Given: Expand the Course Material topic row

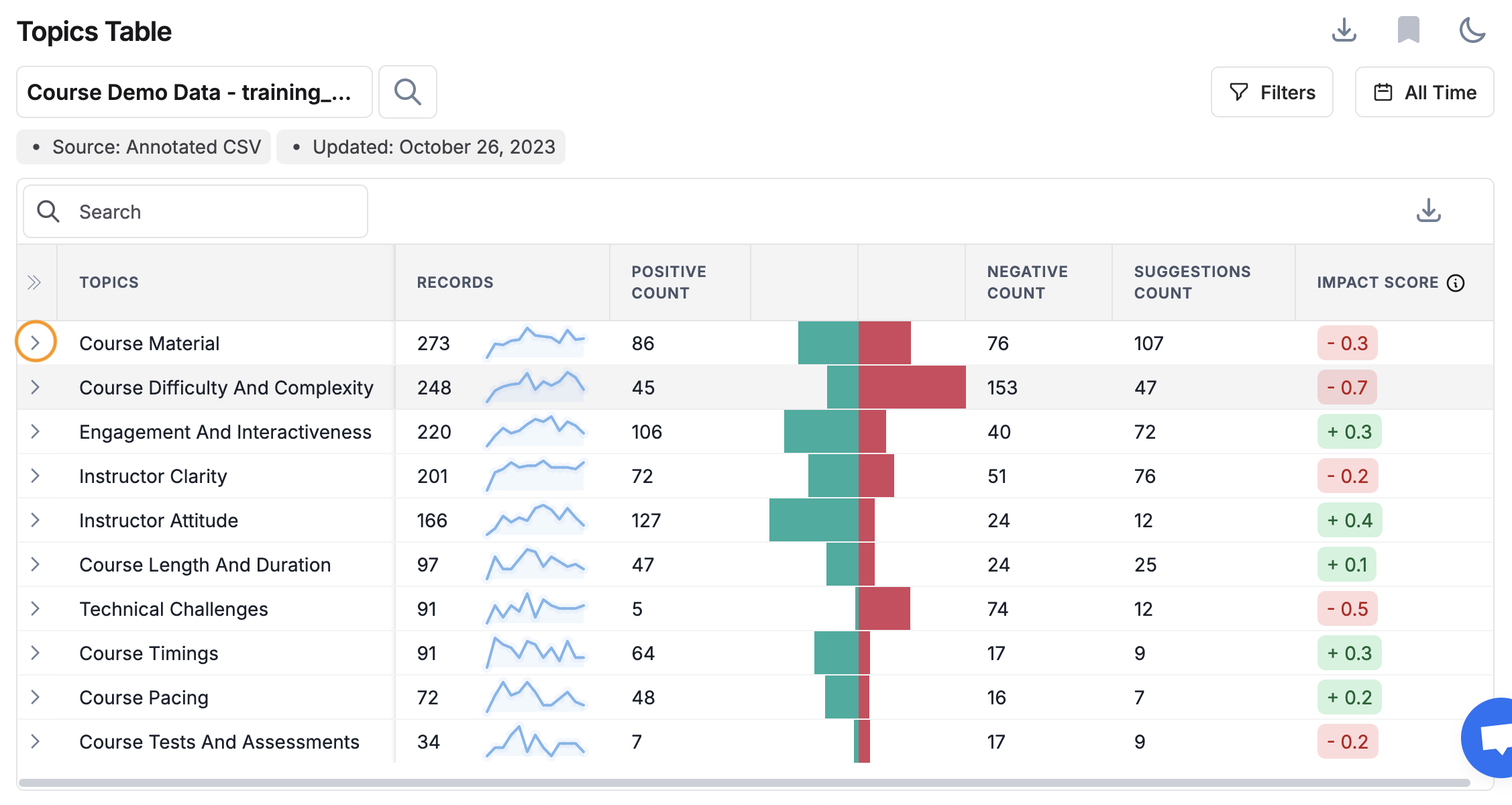Looking at the screenshot, I should 36,343.
